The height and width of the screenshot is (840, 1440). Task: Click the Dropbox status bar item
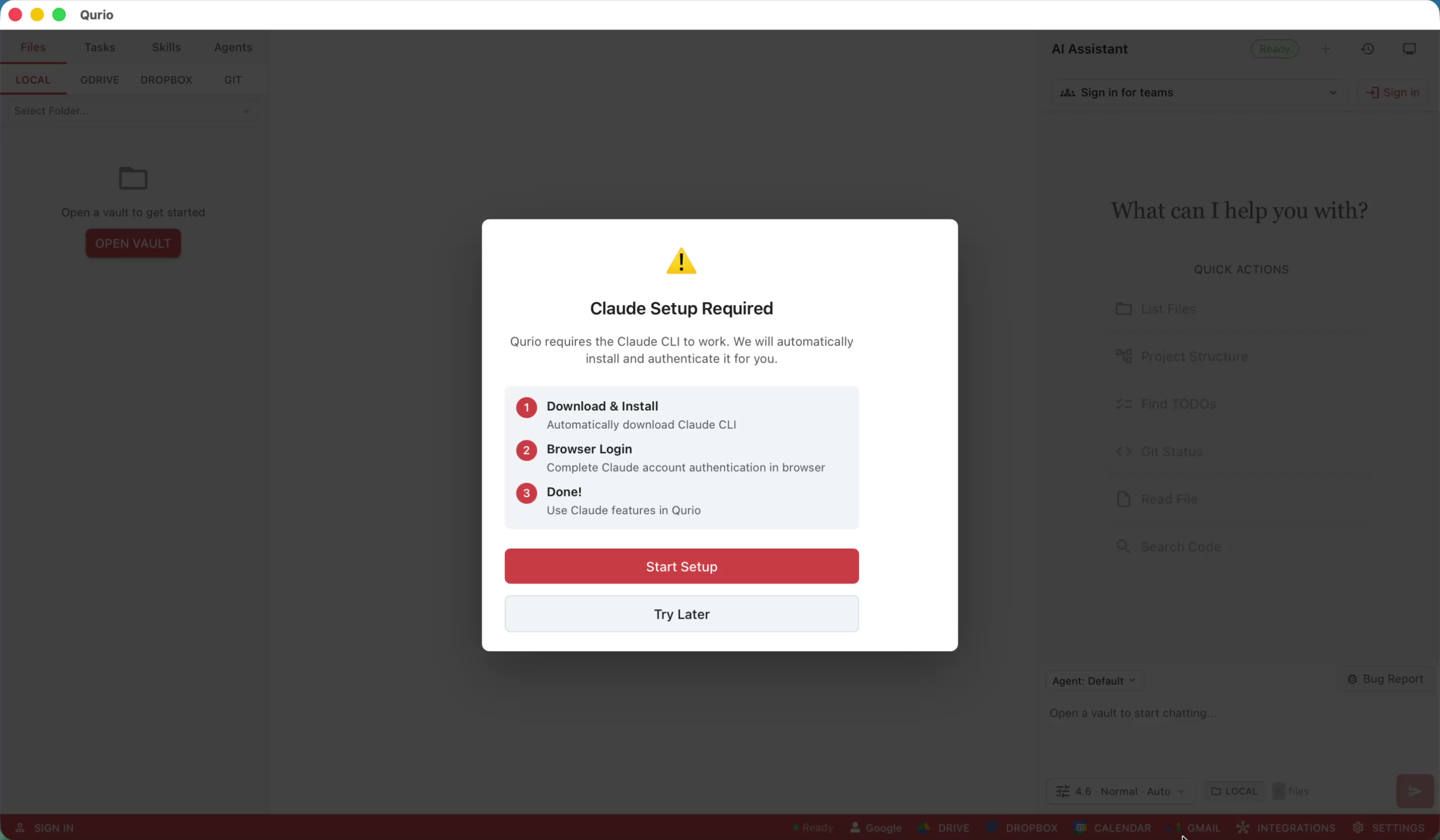click(x=1022, y=828)
